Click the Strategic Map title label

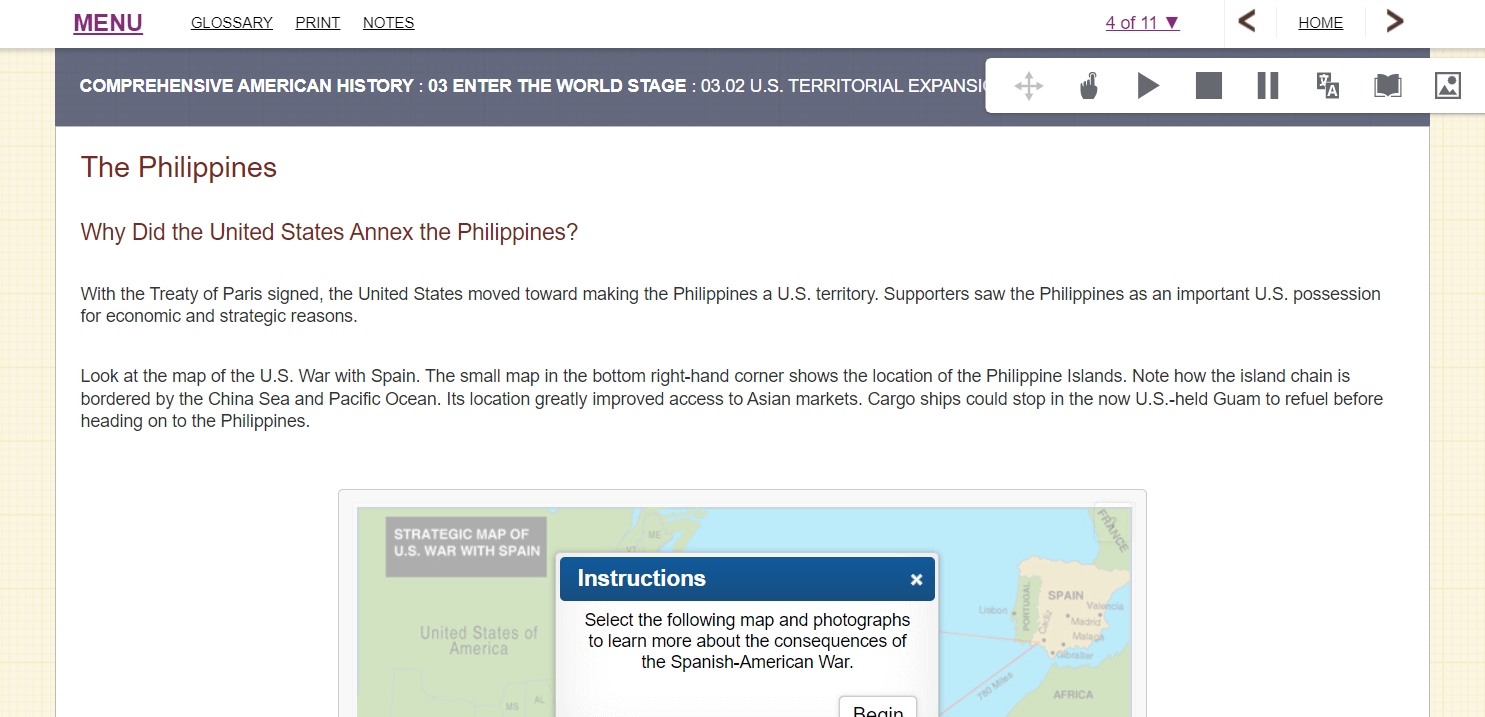466,543
